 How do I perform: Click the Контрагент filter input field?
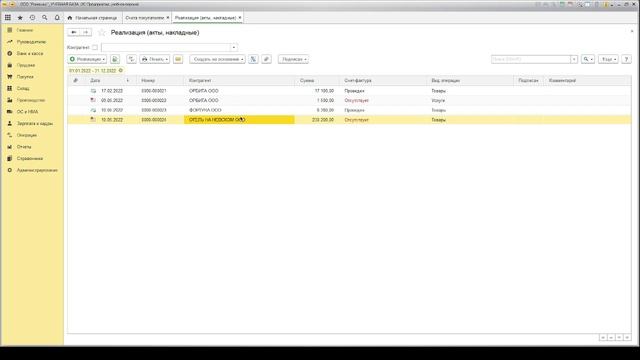pyautogui.click(x=166, y=47)
